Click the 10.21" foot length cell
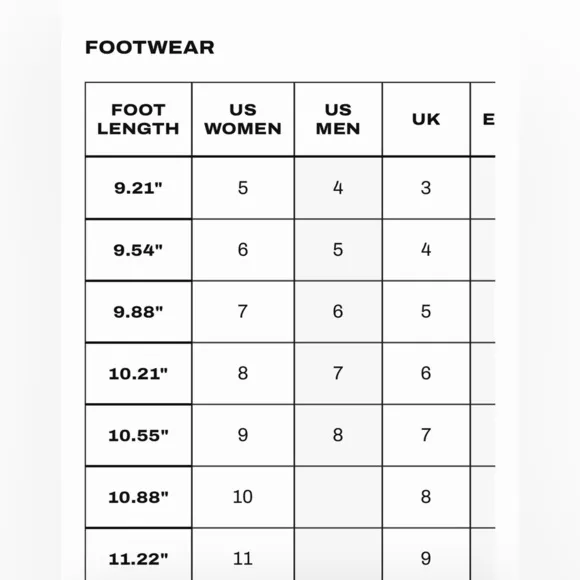 point(138,374)
